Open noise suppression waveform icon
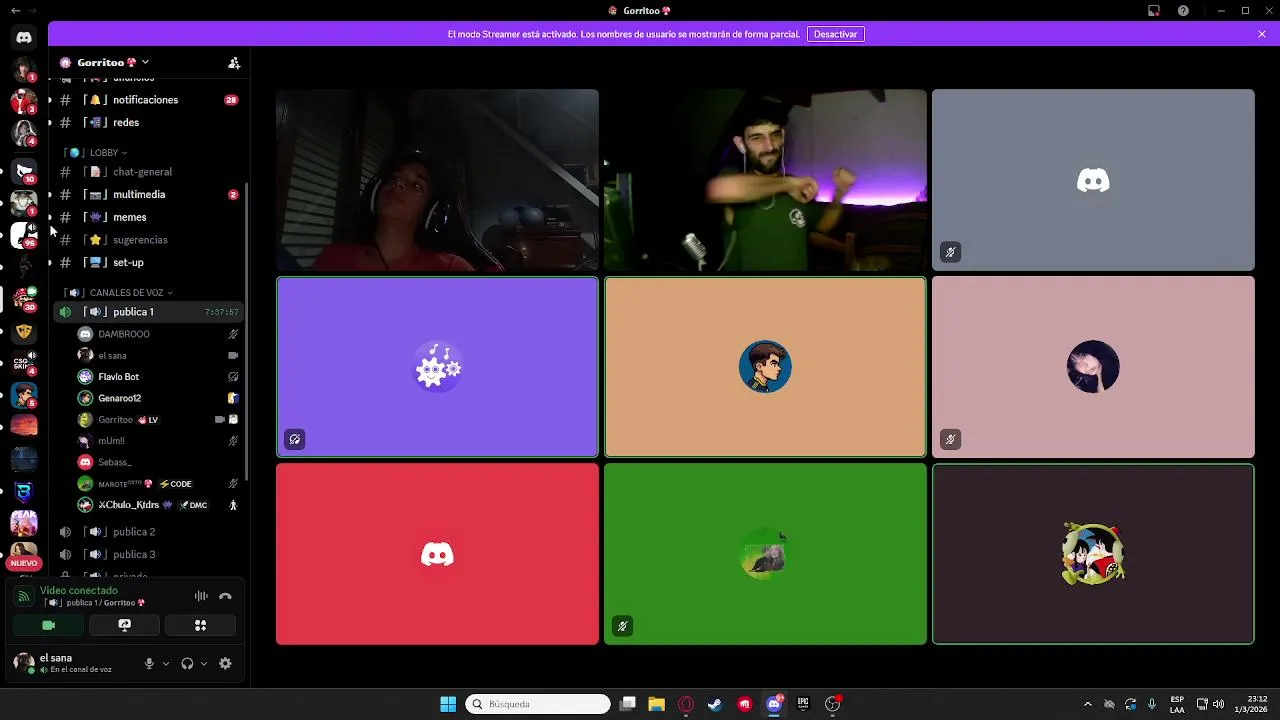 [201, 596]
